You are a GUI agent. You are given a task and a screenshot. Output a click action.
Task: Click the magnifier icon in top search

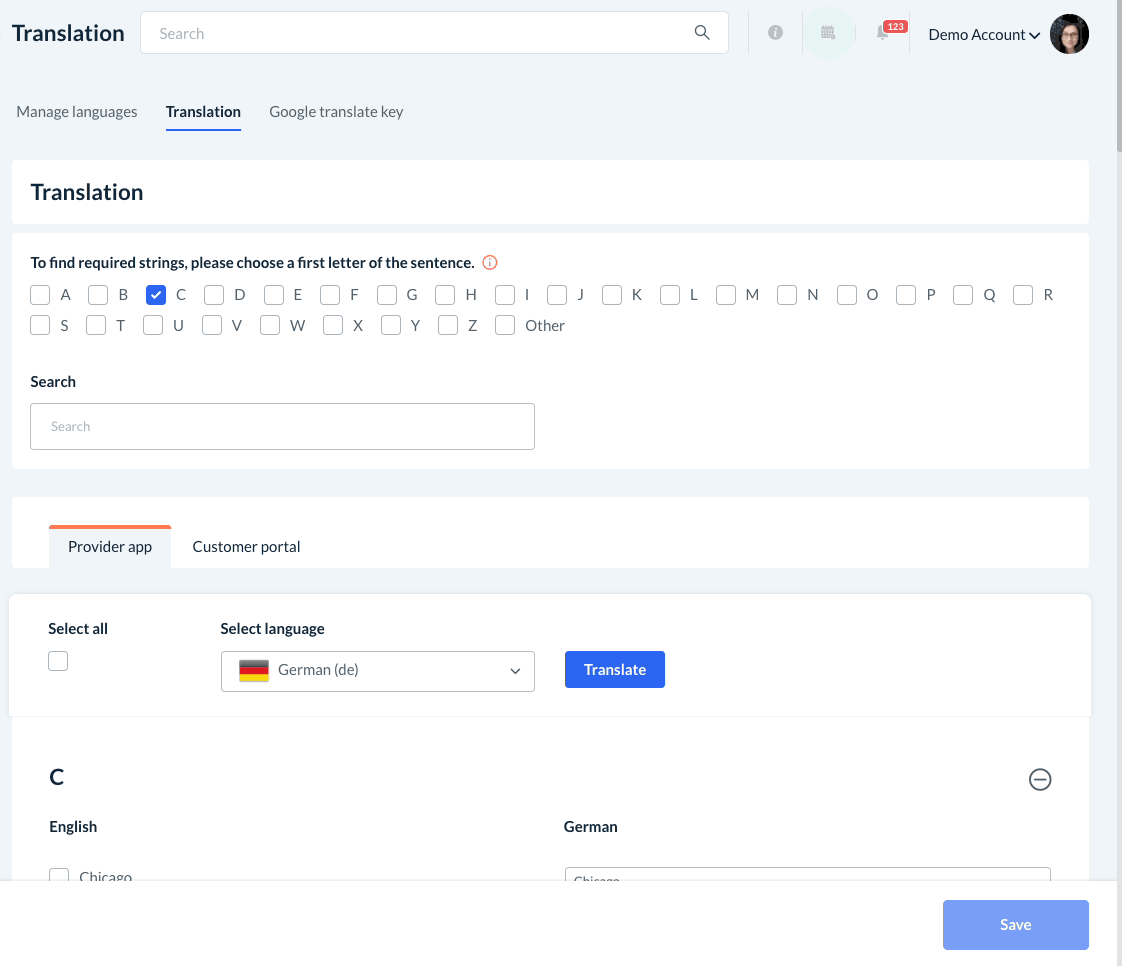[702, 33]
